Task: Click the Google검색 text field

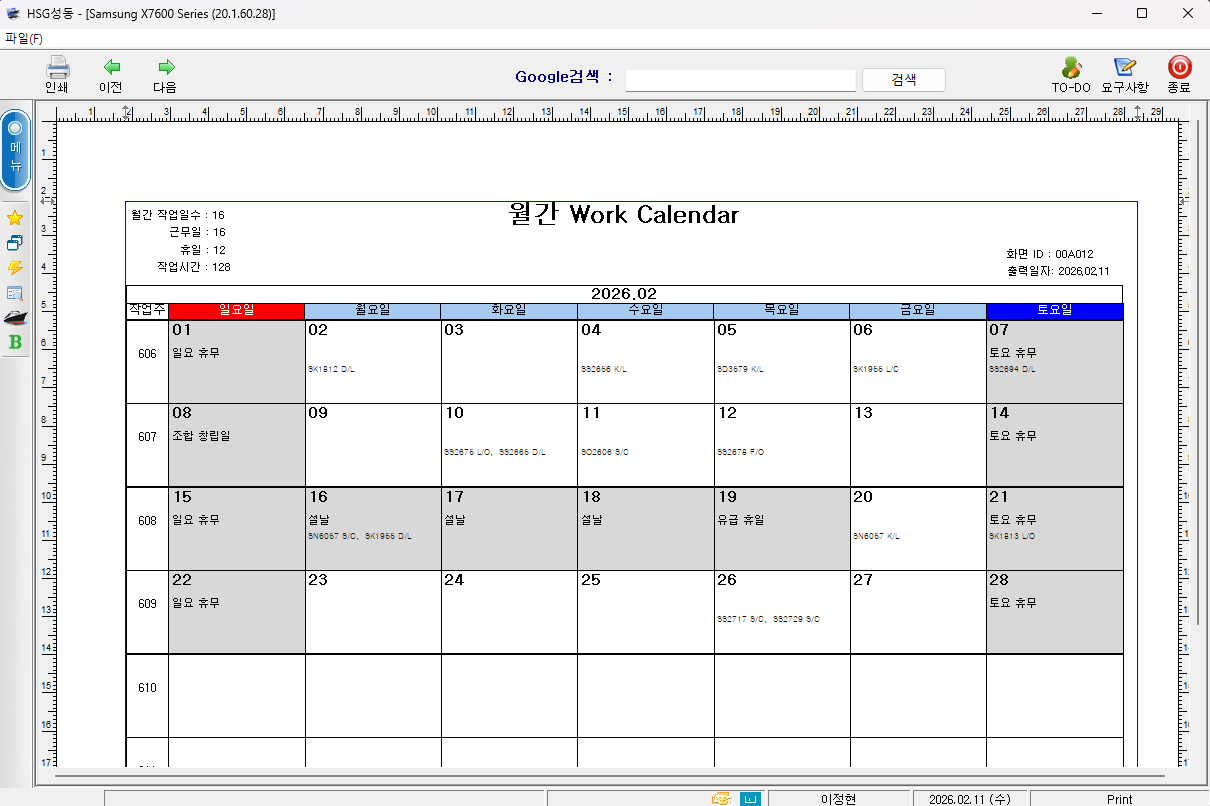Action: [x=740, y=80]
